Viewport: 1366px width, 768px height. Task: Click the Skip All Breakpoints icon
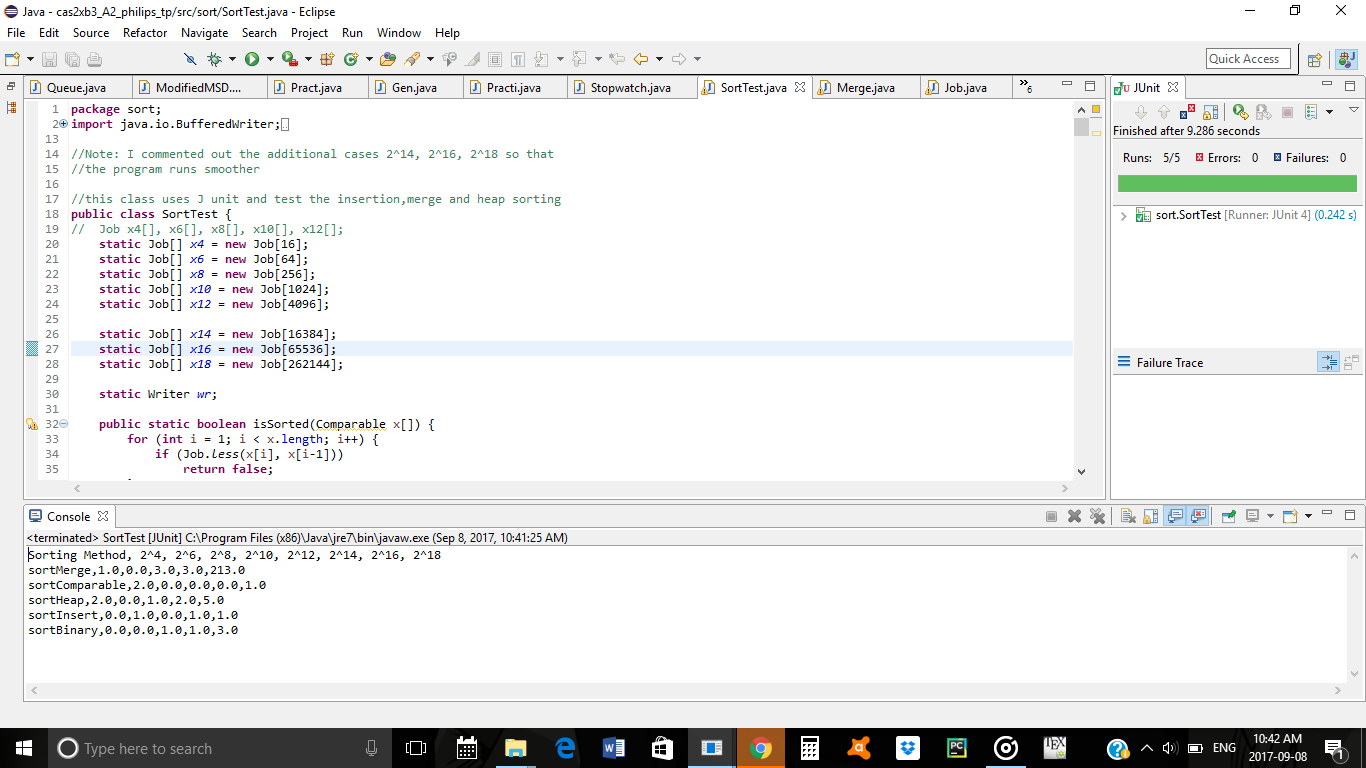pyautogui.click(x=190, y=59)
